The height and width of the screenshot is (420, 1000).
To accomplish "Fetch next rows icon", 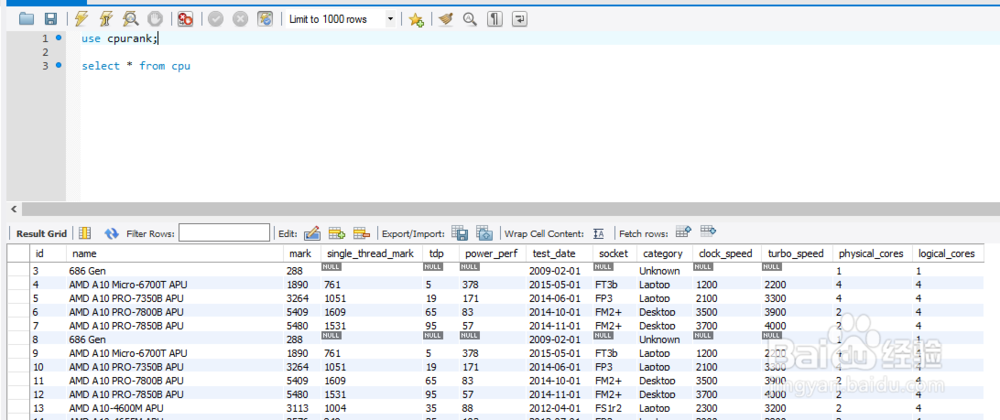I will pos(684,232).
